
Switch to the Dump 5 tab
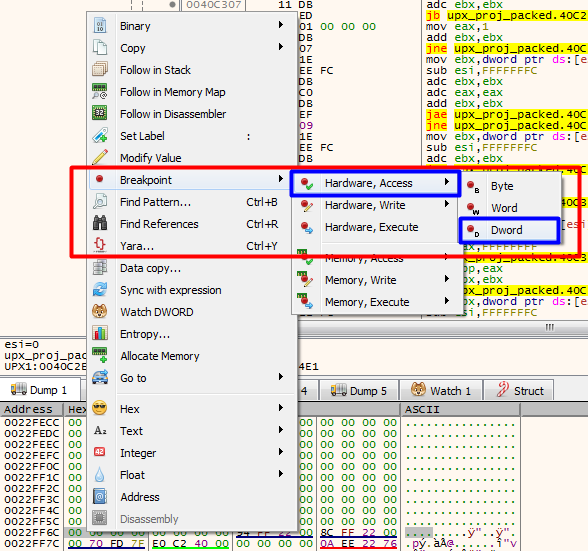point(359,391)
